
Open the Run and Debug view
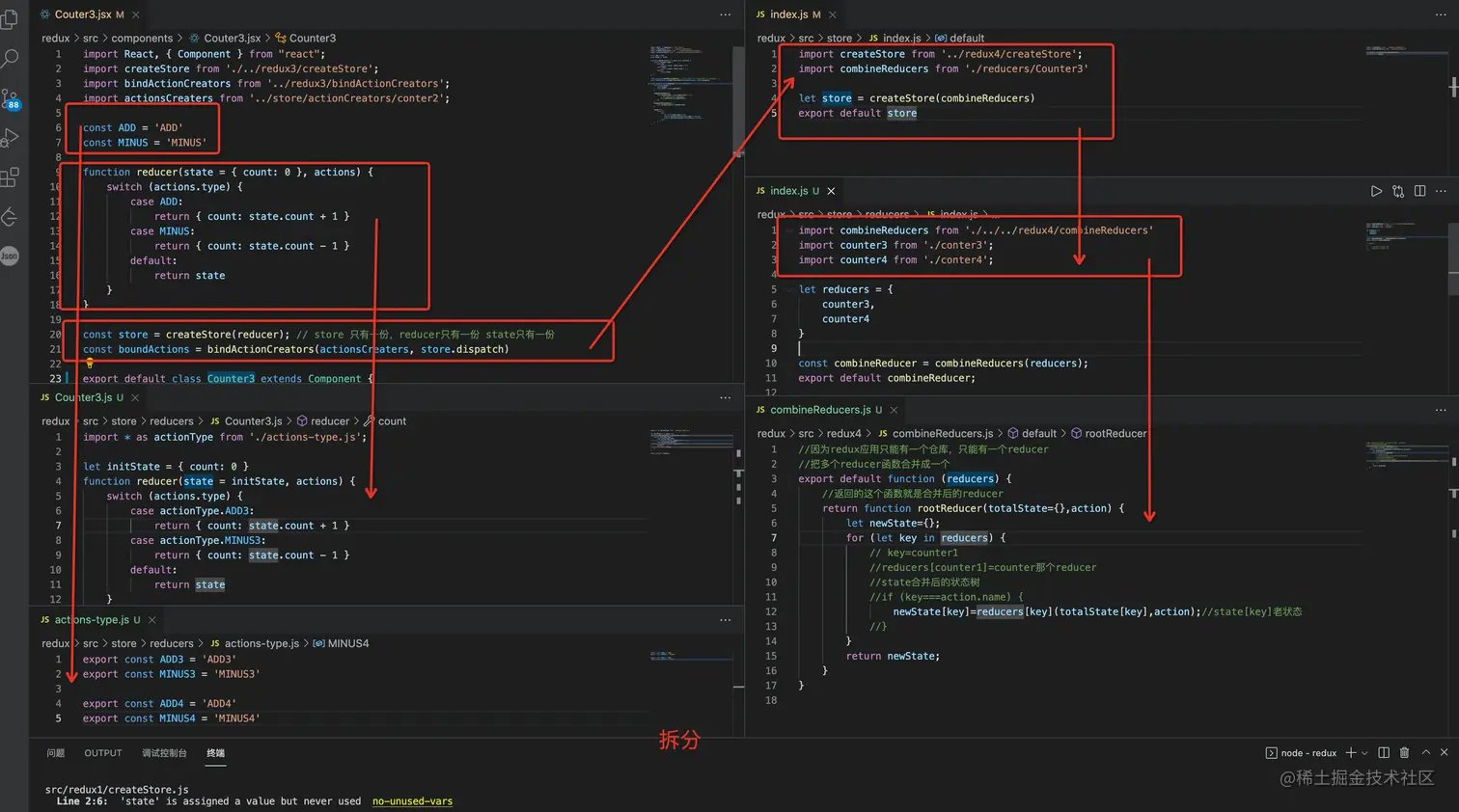pos(10,138)
